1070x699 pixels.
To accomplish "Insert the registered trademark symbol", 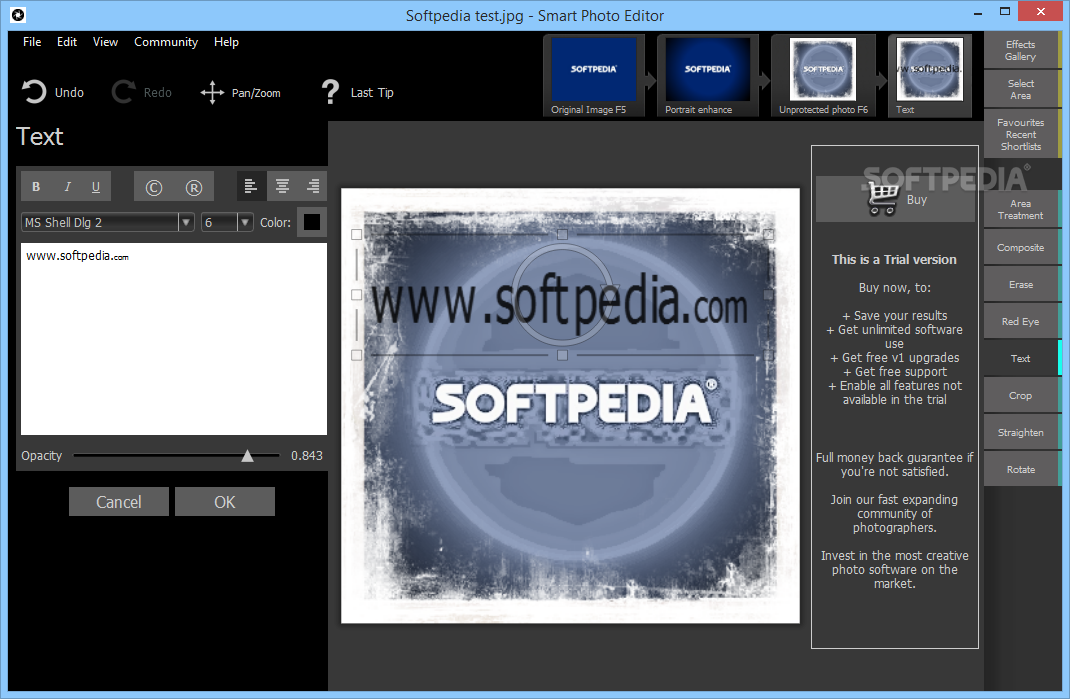I will [x=194, y=188].
